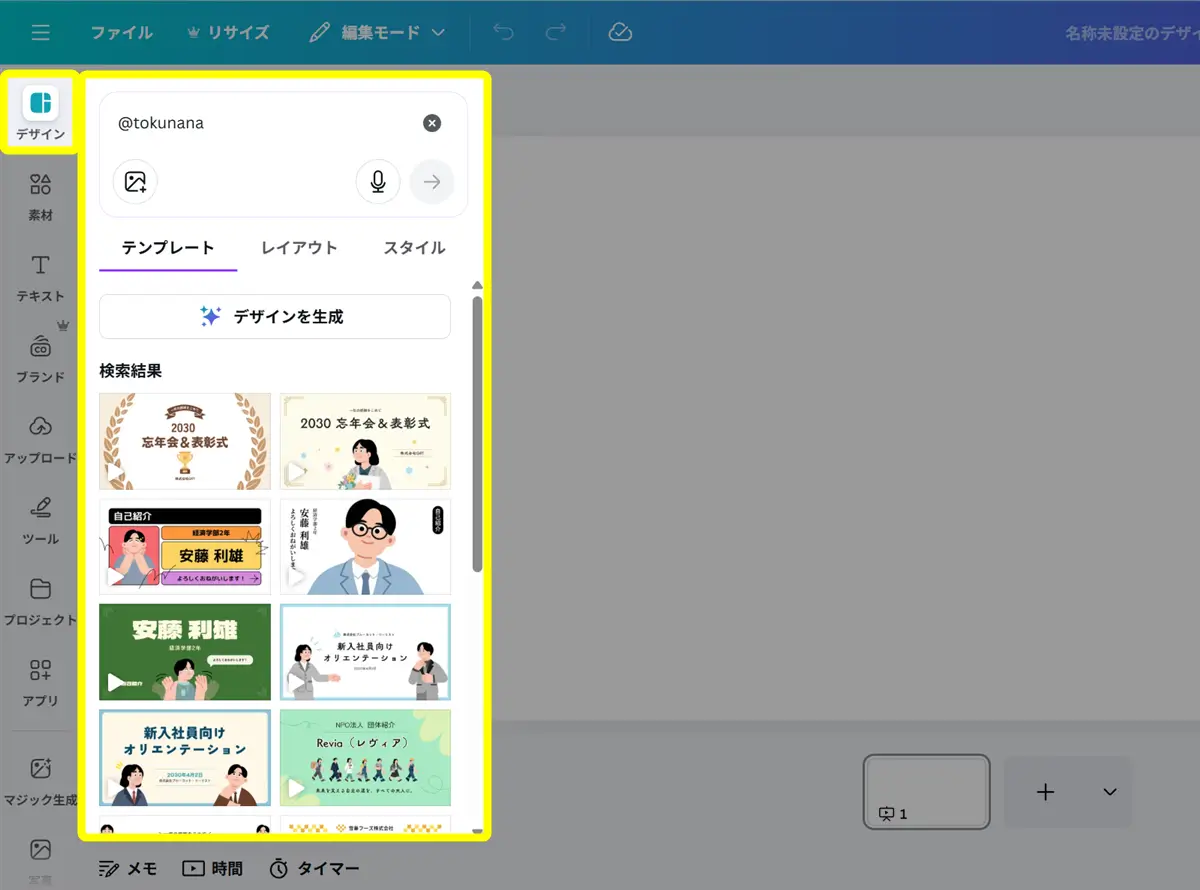
Task: Open the アップロード uploads panel
Action: tap(40, 438)
